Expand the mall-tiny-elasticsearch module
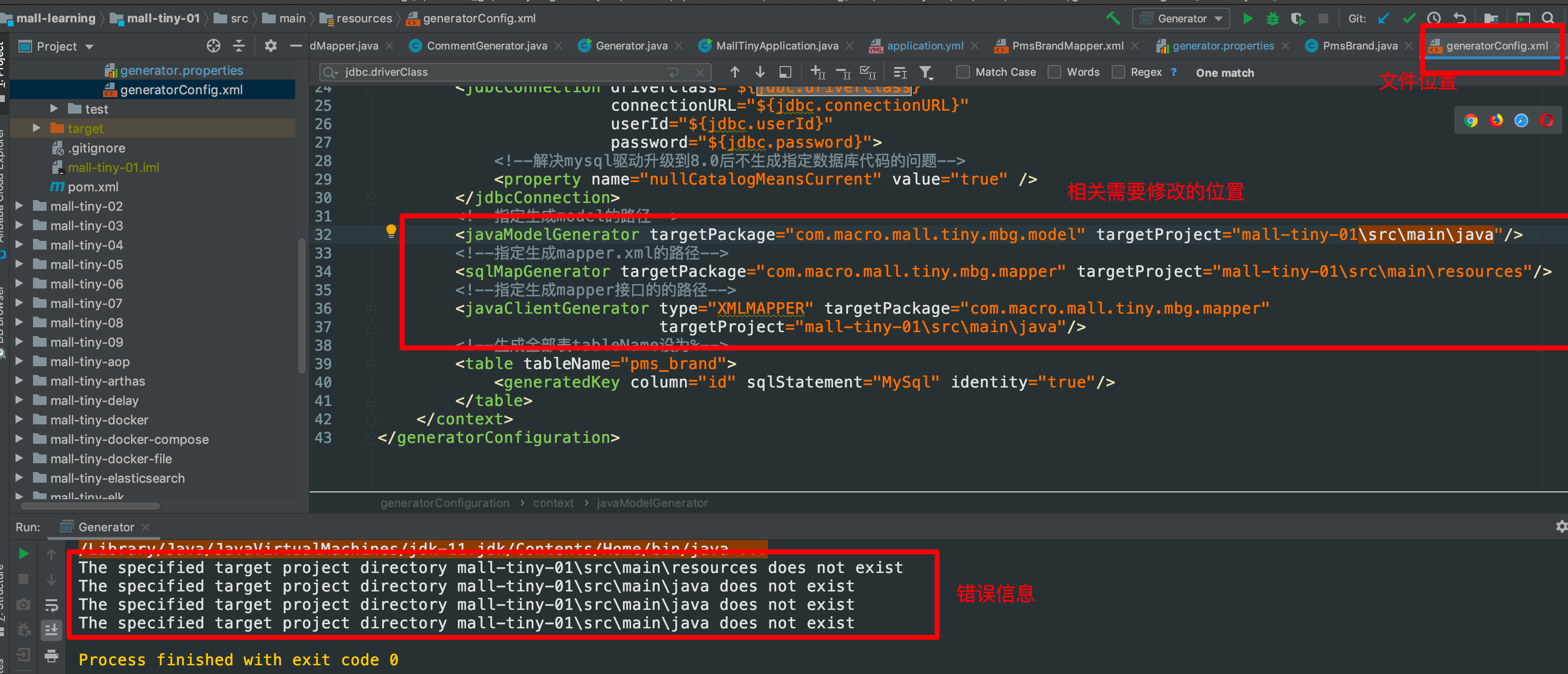Screen dimensions: 1568x674 point(19,478)
